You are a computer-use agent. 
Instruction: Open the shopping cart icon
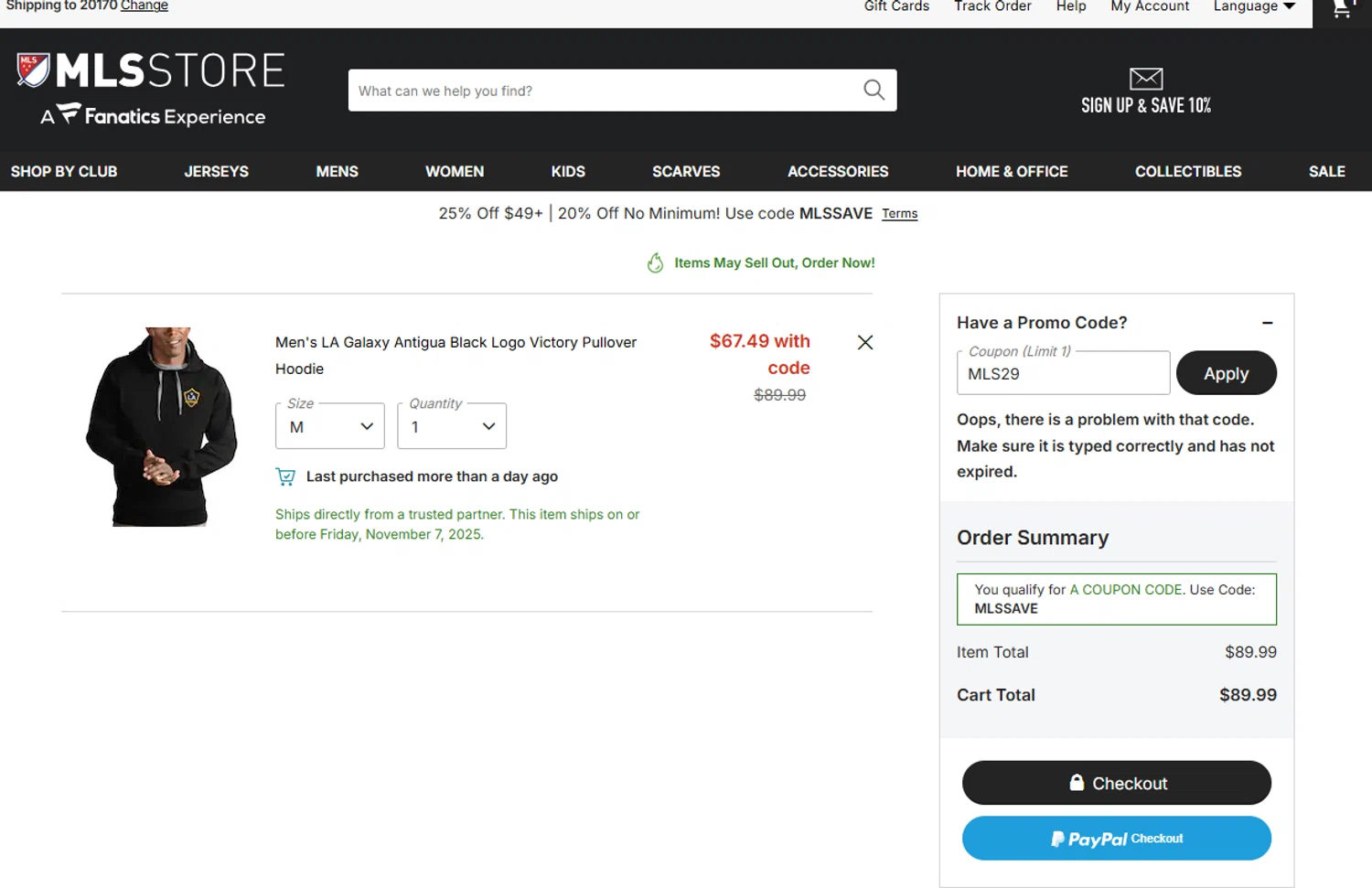tap(1342, 9)
